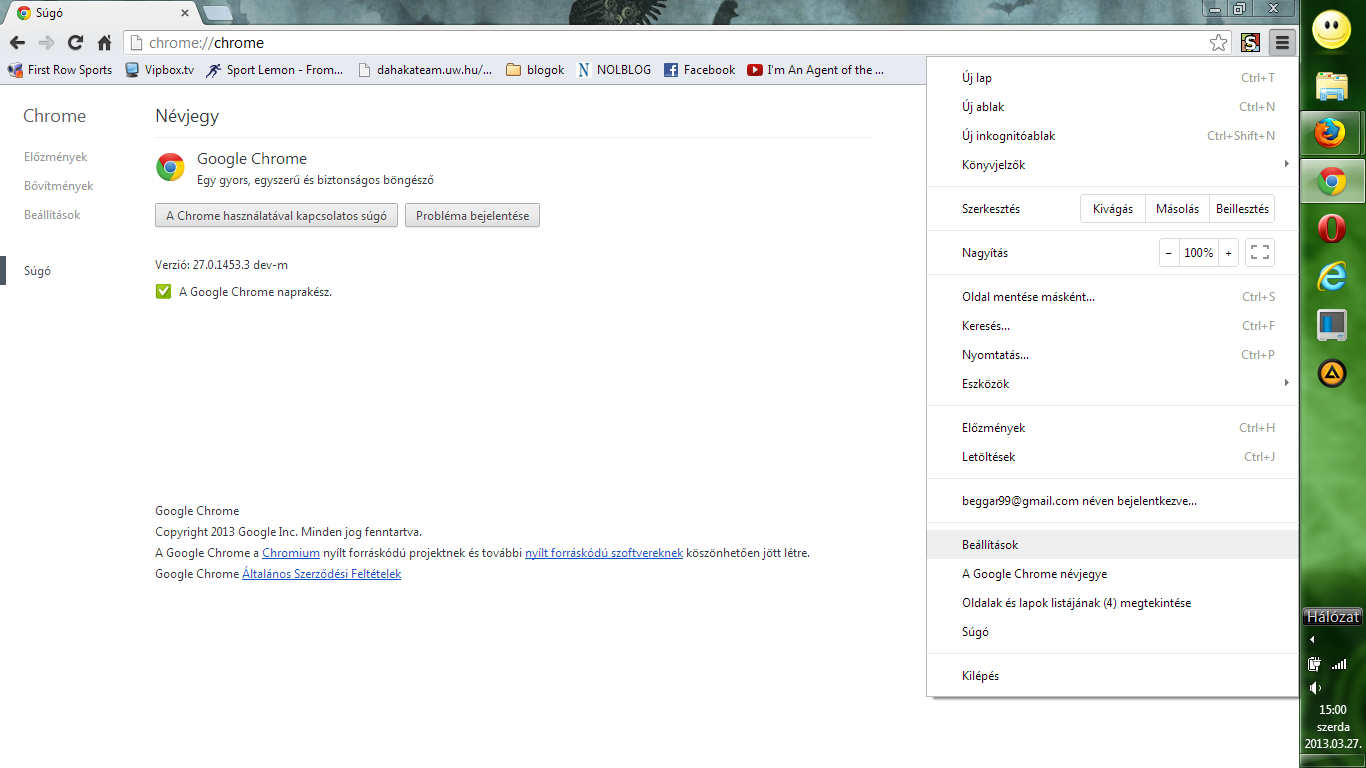This screenshot has height=768, width=1366.
Task: Expand the Könyvjelzők submenu
Action: point(1112,165)
